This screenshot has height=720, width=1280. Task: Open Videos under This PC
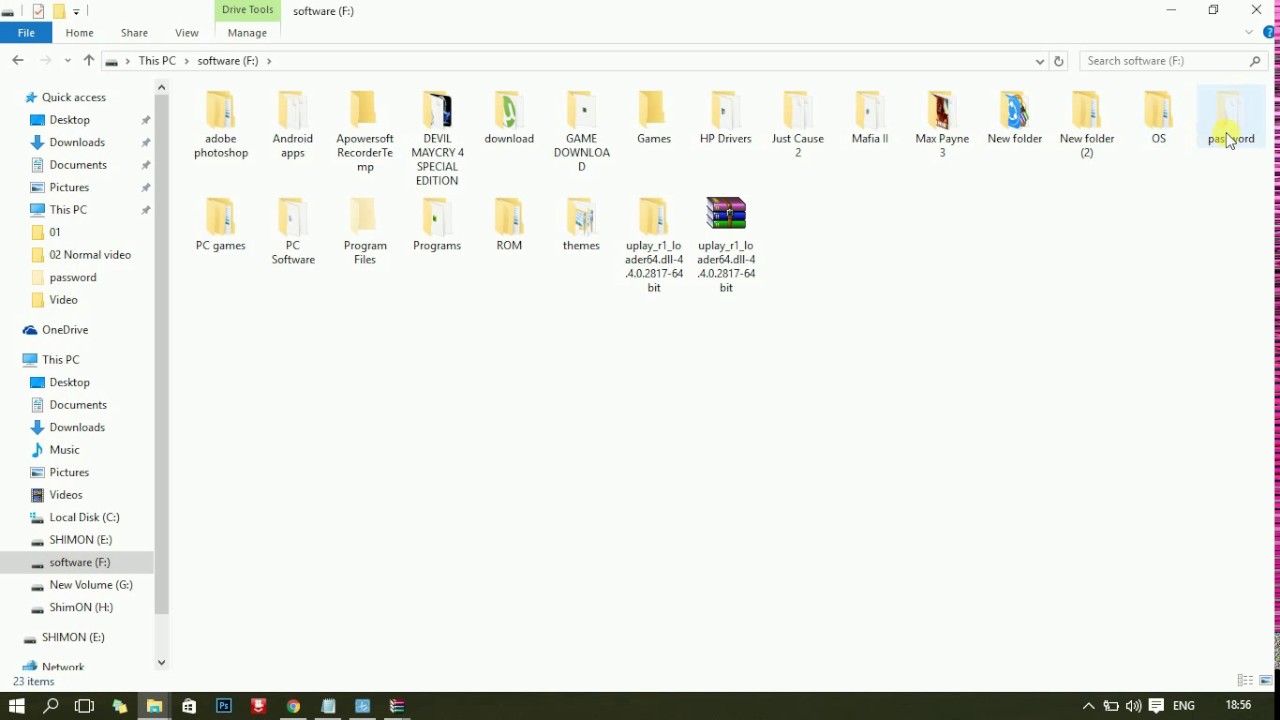coord(66,495)
